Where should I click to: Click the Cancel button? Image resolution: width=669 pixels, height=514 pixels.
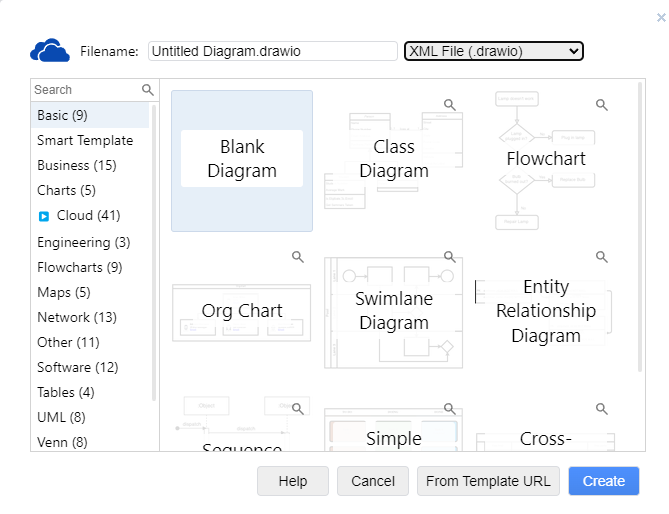click(x=373, y=481)
